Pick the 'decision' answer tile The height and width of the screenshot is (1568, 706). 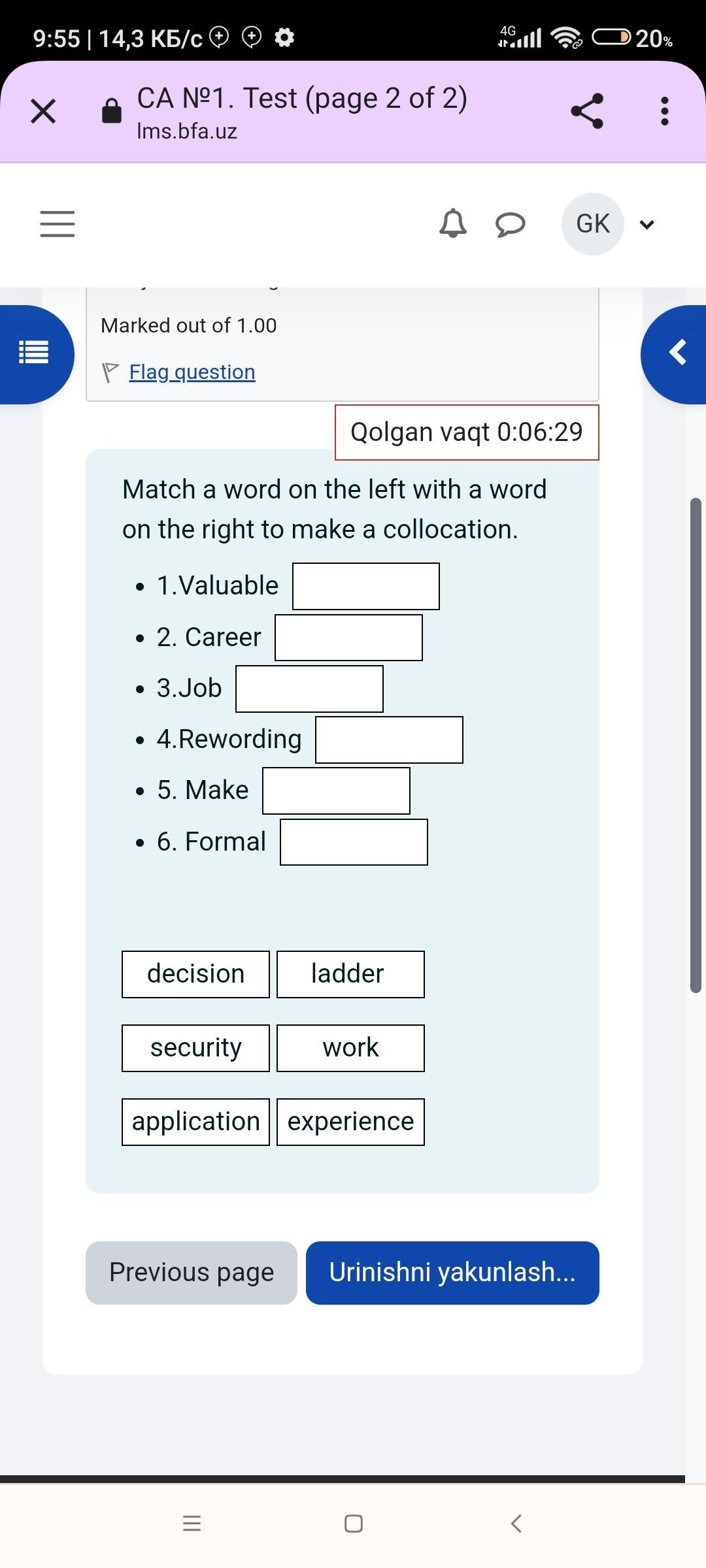[x=195, y=974]
